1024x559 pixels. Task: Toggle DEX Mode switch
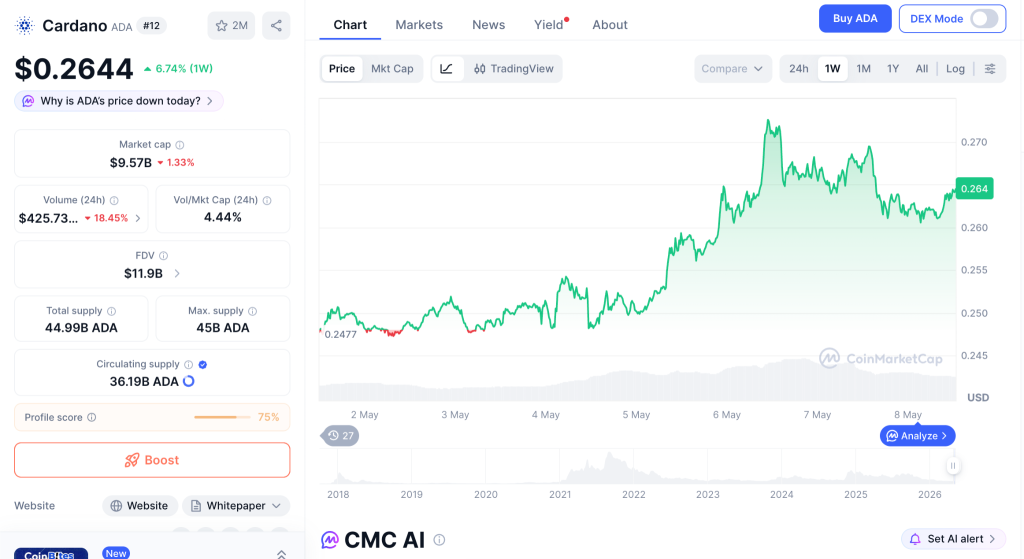click(984, 19)
